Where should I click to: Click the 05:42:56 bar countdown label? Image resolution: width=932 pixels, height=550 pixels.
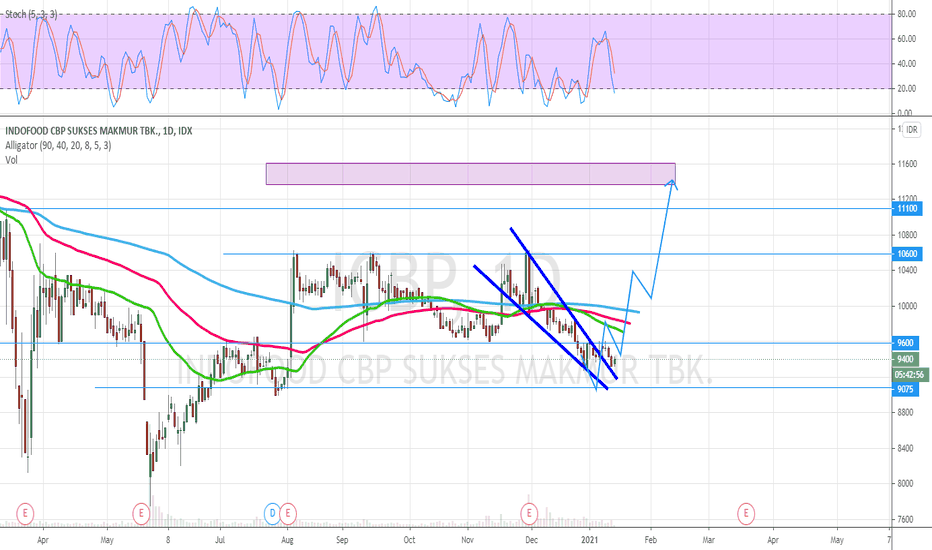click(x=911, y=375)
